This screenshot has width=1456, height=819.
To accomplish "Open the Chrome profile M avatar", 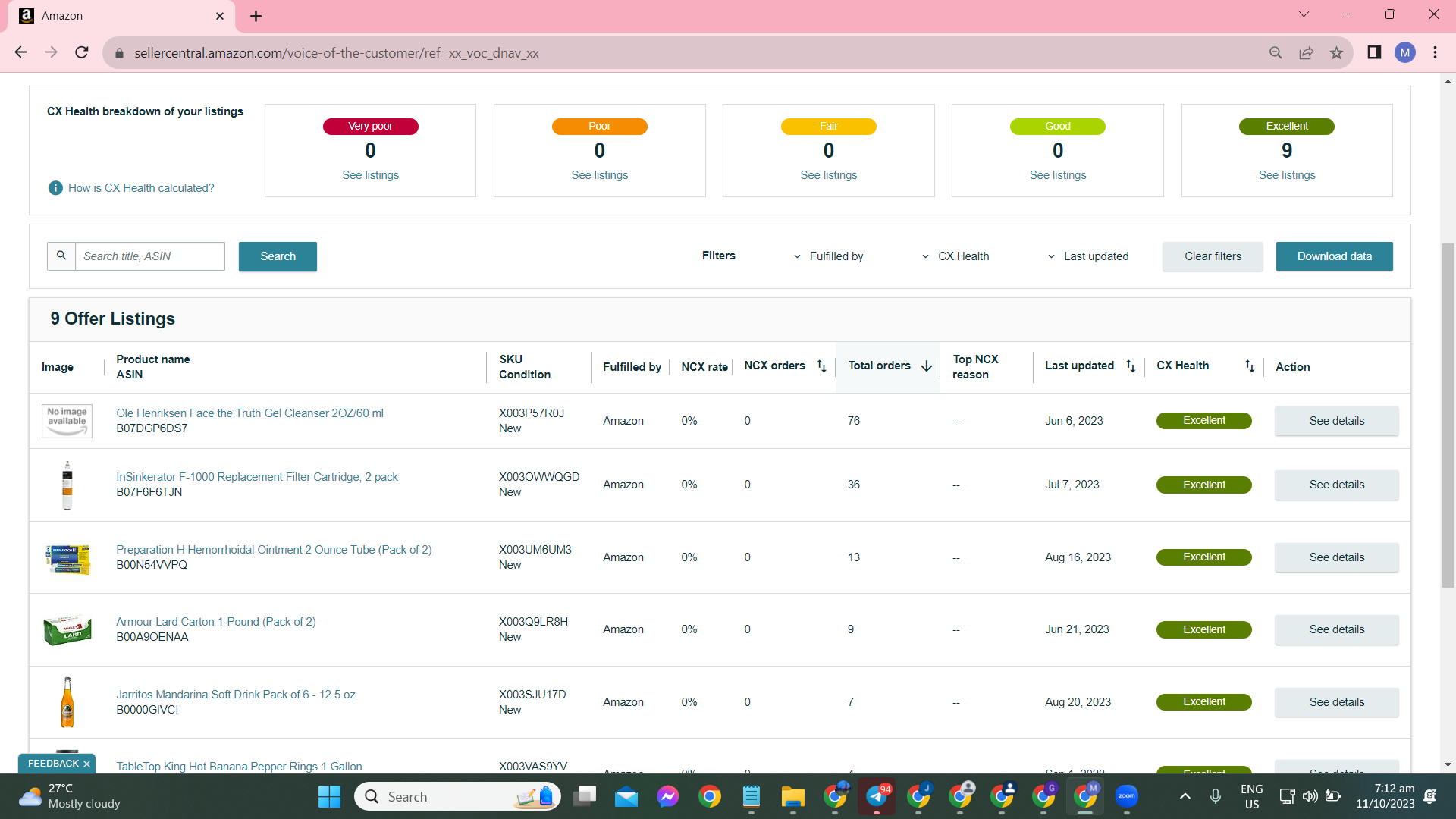I will click(x=1404, y=52).
